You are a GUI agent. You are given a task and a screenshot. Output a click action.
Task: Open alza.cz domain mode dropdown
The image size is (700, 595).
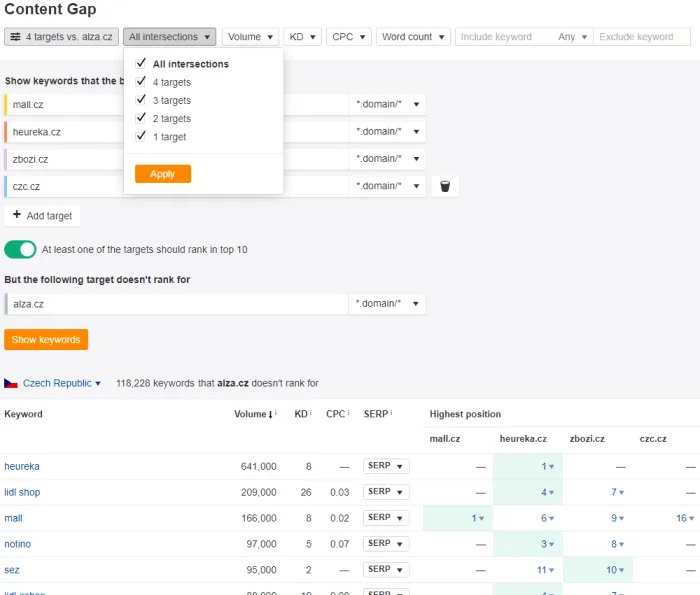click(387, 304)
